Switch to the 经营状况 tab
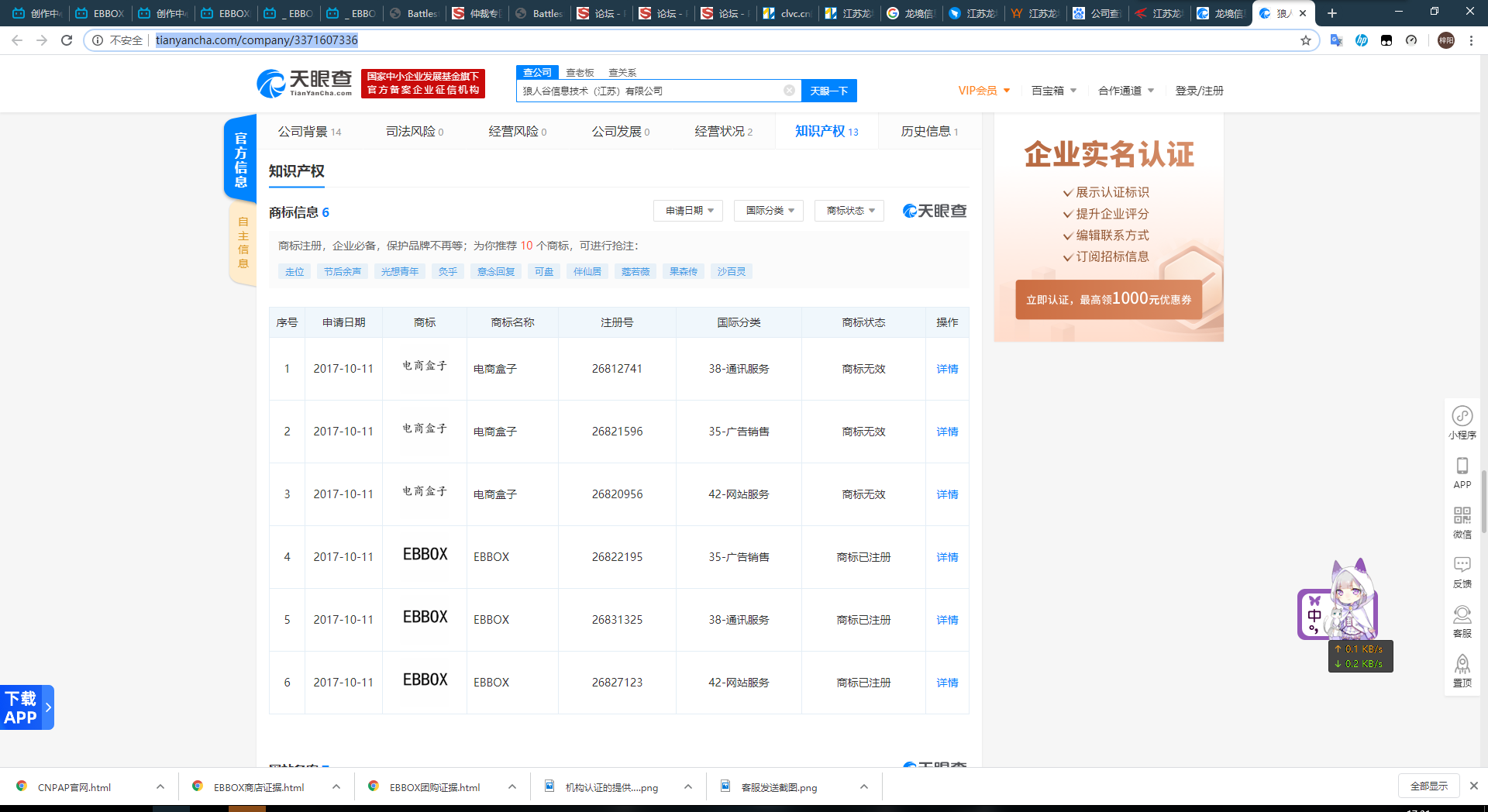Image resolution: width=1488 pixels, height=812 pixels. click(x=724, y=132)
